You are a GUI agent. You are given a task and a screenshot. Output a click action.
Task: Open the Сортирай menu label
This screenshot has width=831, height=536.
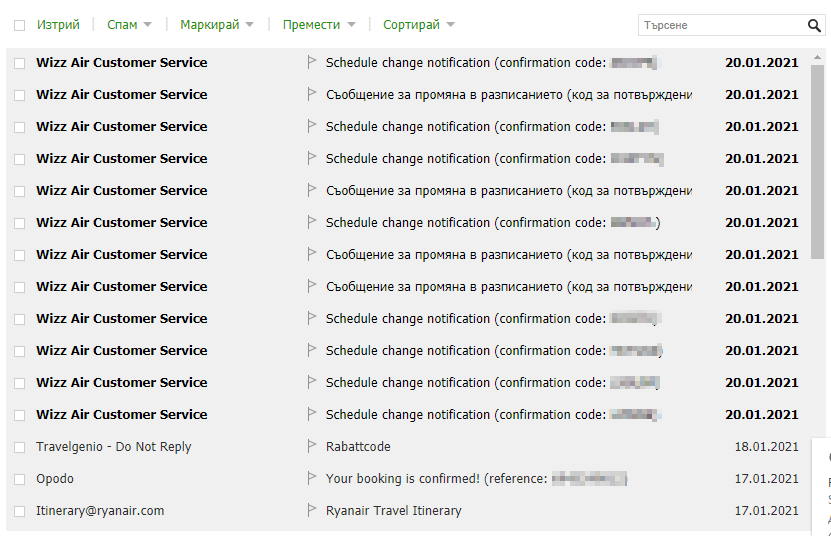tap(411, 25)
